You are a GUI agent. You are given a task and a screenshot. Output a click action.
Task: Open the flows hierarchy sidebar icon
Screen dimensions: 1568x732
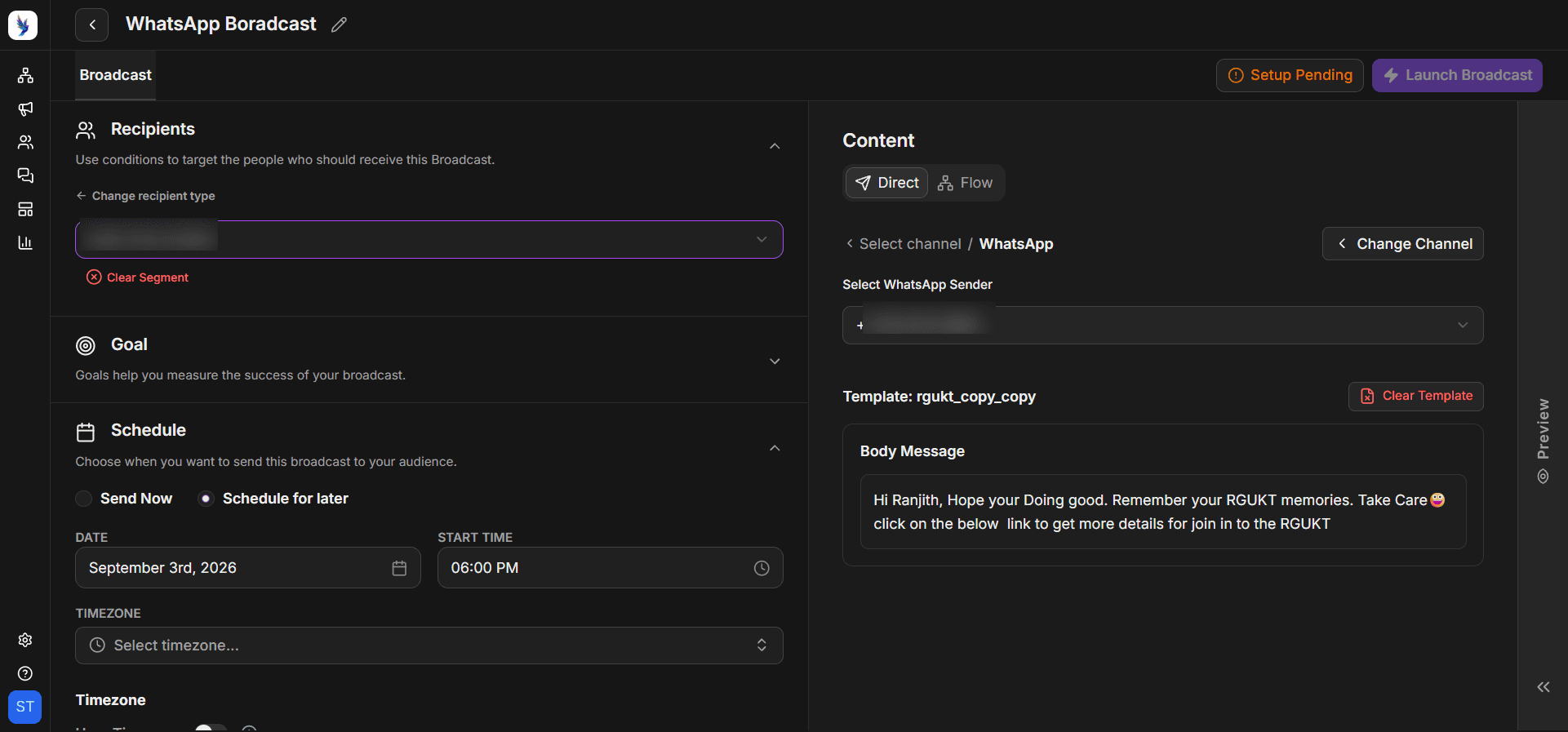click(x=25, y=76)
